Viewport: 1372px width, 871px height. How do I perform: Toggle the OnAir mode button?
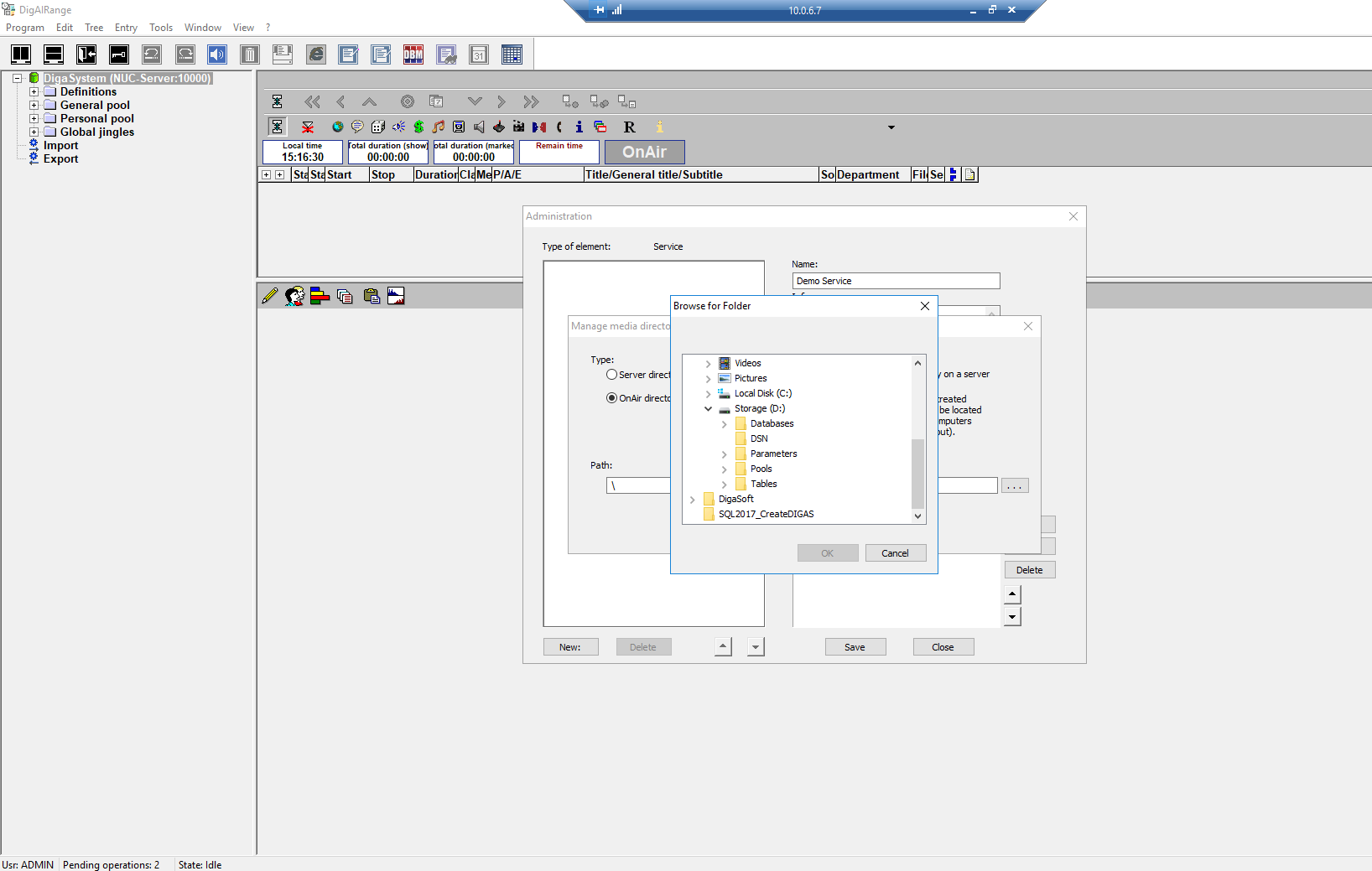pos(644,152)
